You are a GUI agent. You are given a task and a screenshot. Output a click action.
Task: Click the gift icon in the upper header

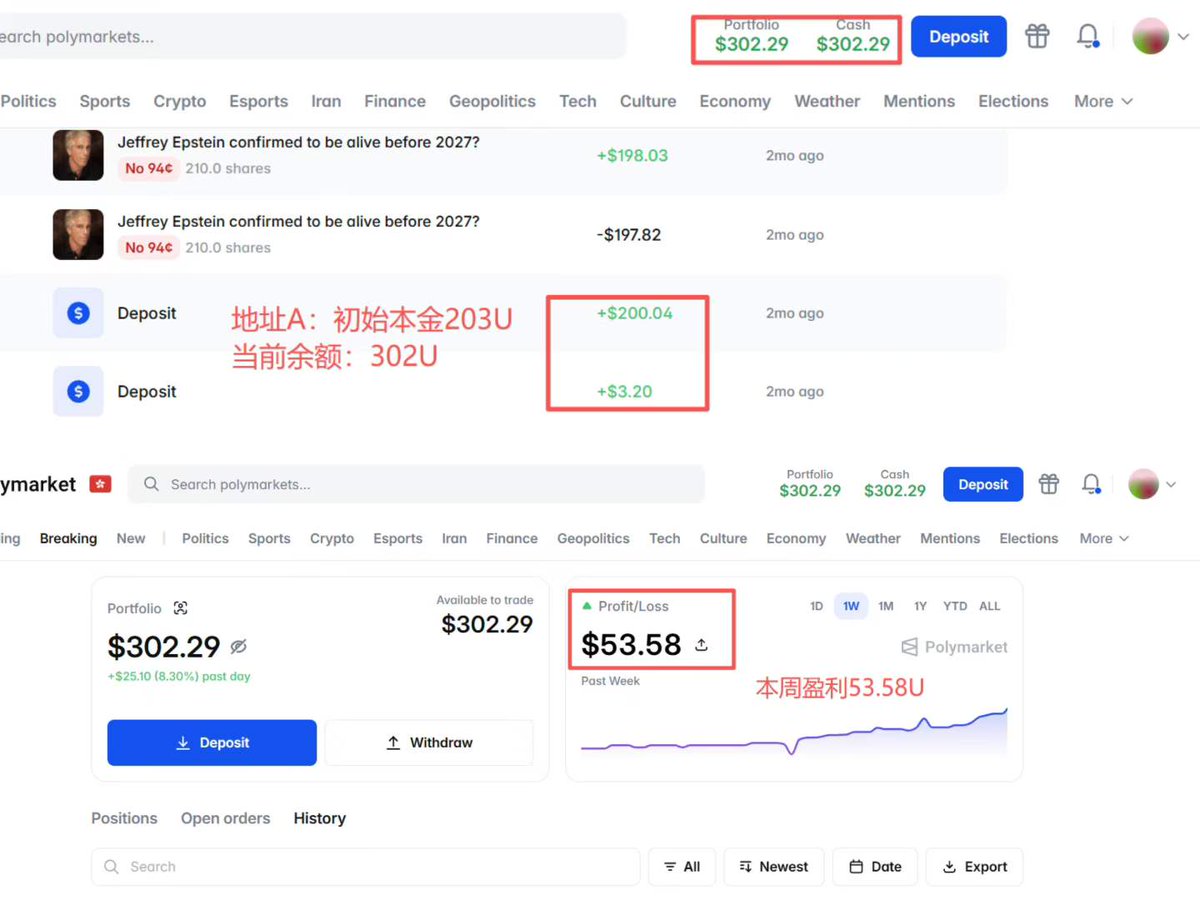pos(1037,37)
